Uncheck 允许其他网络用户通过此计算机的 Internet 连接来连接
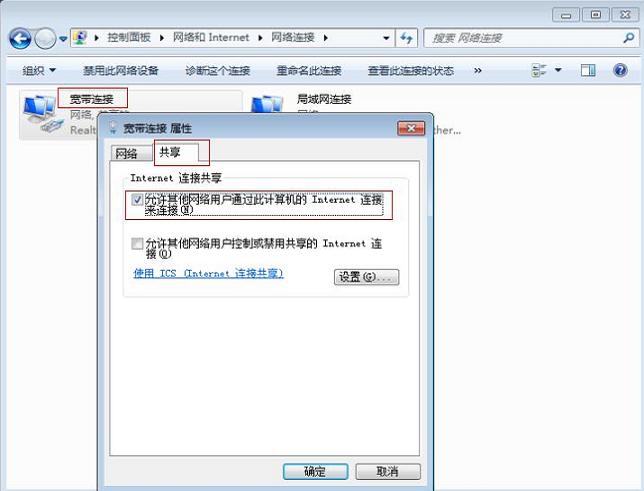Image resolution: width=644 pixels, height=491 pixels. pyautogui.click(x=137, y=200)
